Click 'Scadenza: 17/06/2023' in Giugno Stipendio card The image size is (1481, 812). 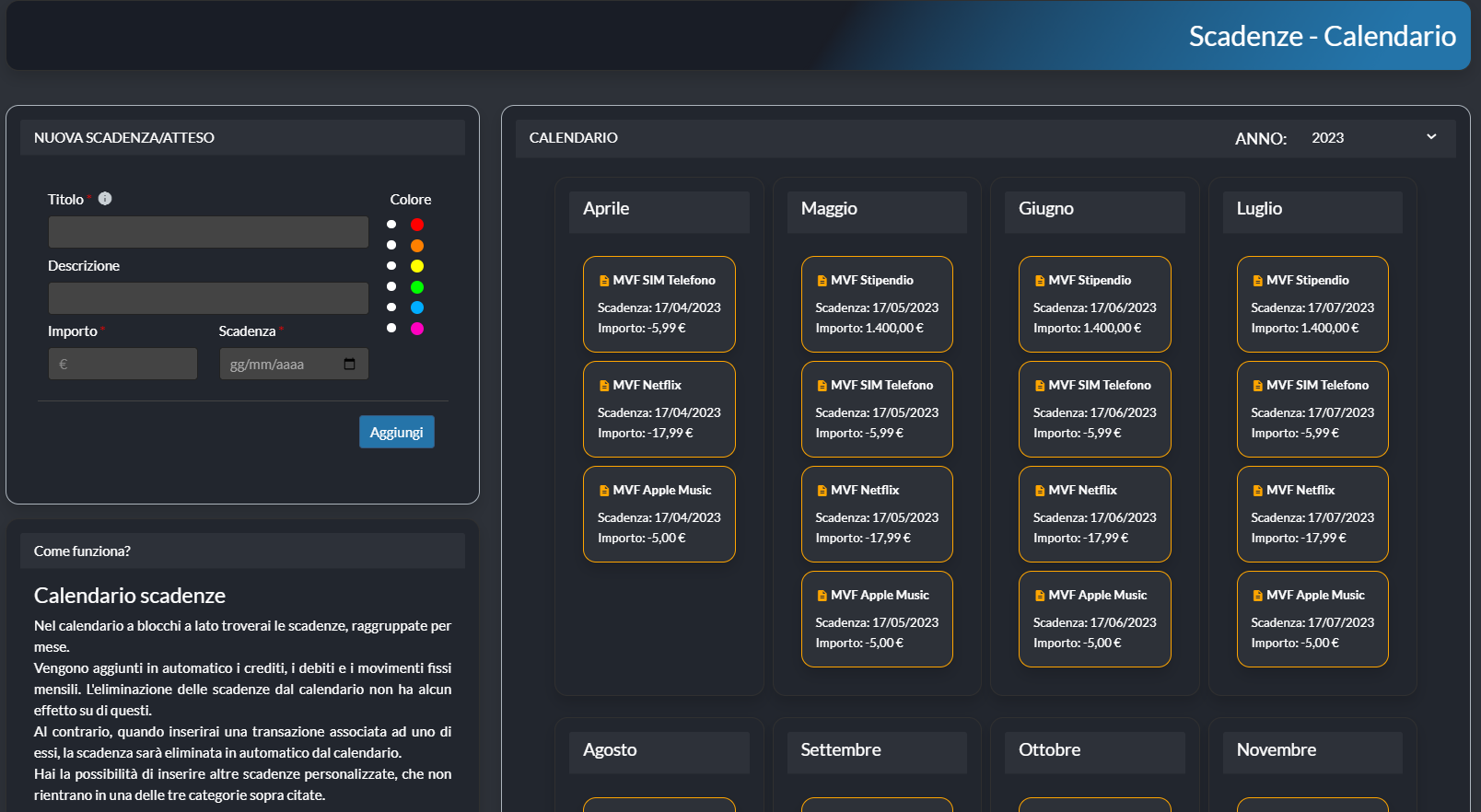pos(1095,307)
